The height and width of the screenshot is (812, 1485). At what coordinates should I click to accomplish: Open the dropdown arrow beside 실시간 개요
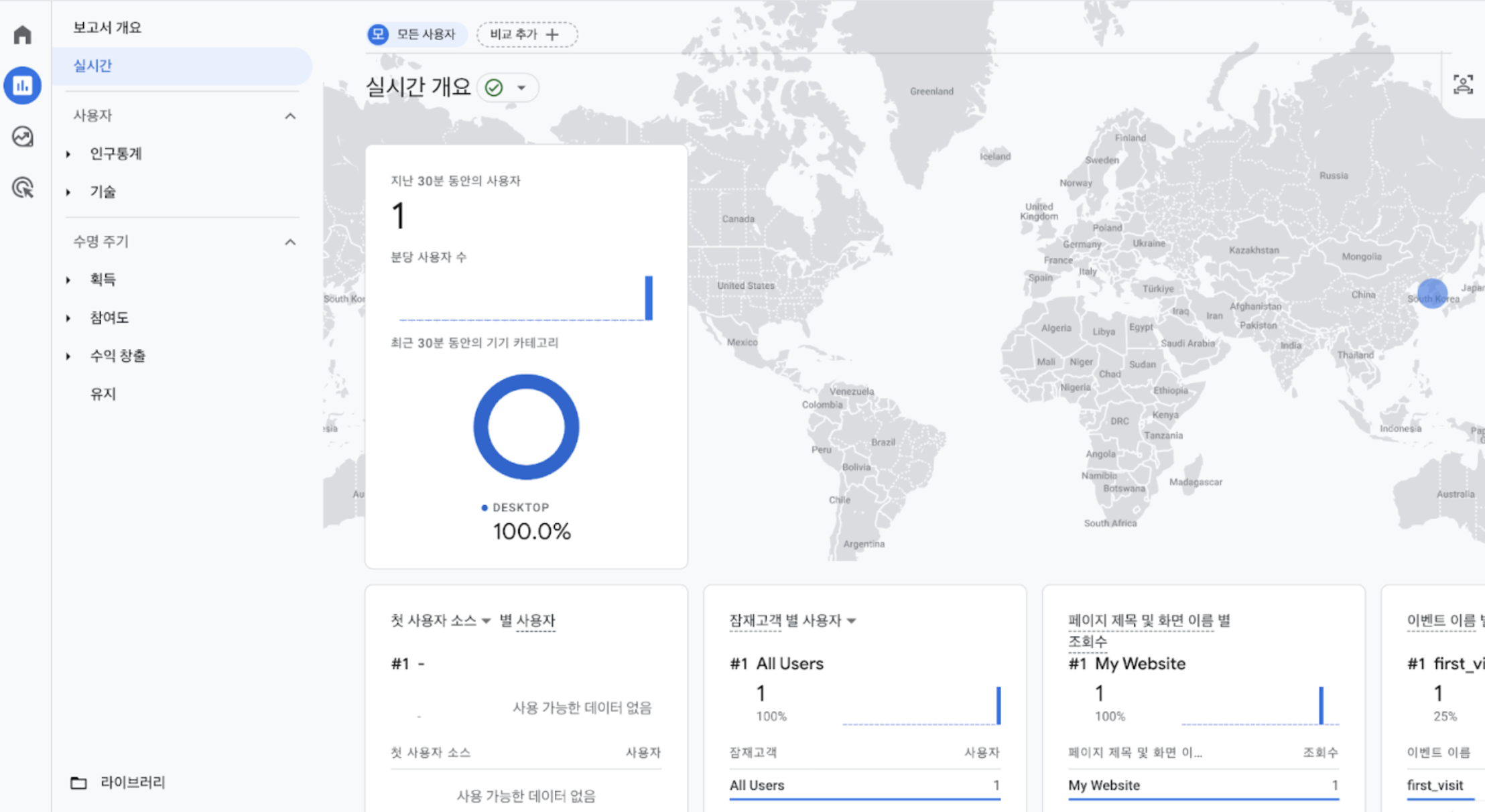(x=521, y=88)
